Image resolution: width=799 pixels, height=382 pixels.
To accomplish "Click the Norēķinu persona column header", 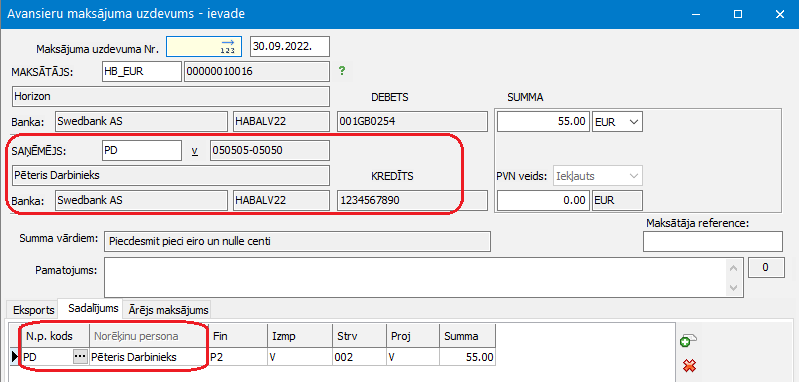I will pyautogui.click(x=149, y=336).
